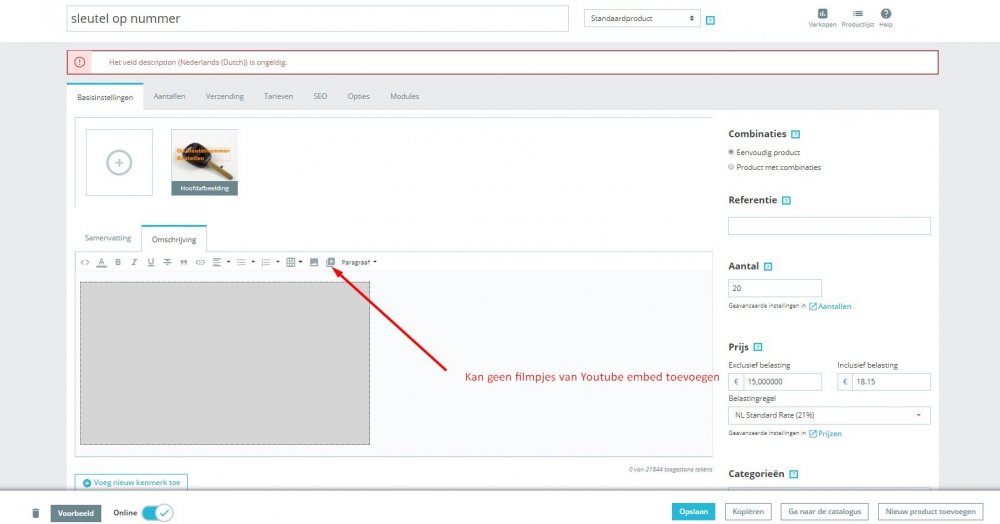Insert an image in description
This screenshot has width=1000, height=524.
[314, 262]
